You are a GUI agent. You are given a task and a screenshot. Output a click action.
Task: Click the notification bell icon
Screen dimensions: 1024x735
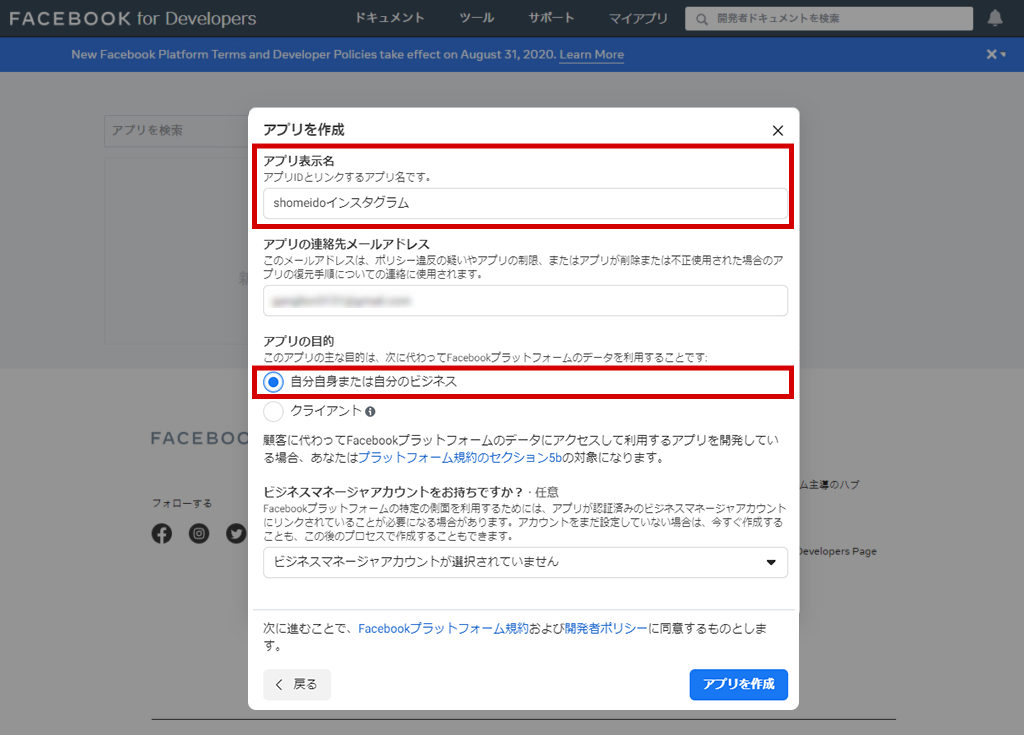pyautogui.click(x=995, y=18)
